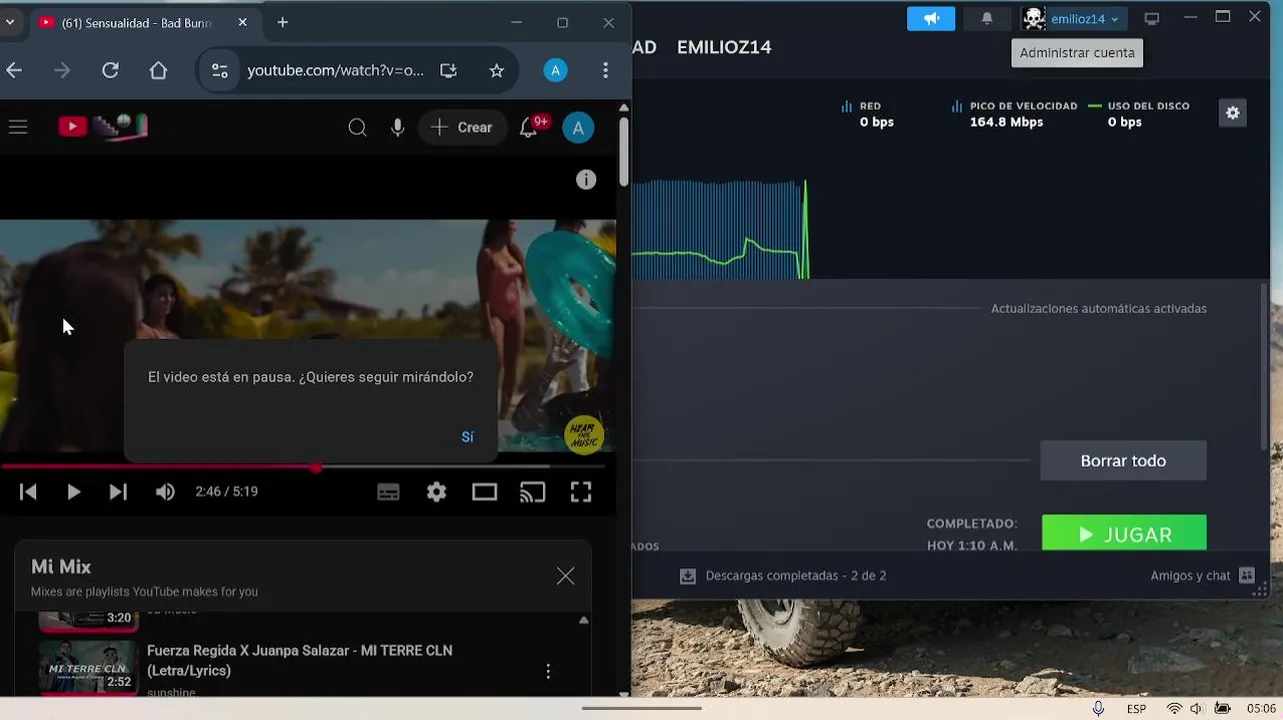Image resolution: width=1283 pixels, height=720 pixels.
Task: Go to YouTube home via logo
Action: 103,126
